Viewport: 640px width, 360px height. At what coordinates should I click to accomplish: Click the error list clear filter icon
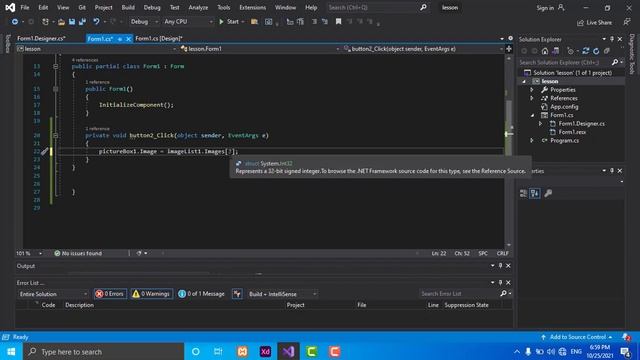pos(237,294)
